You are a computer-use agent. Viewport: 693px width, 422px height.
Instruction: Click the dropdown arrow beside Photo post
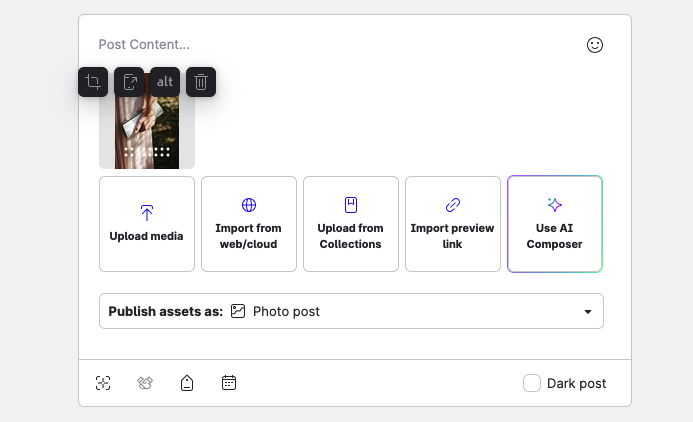tap(588, 312)
